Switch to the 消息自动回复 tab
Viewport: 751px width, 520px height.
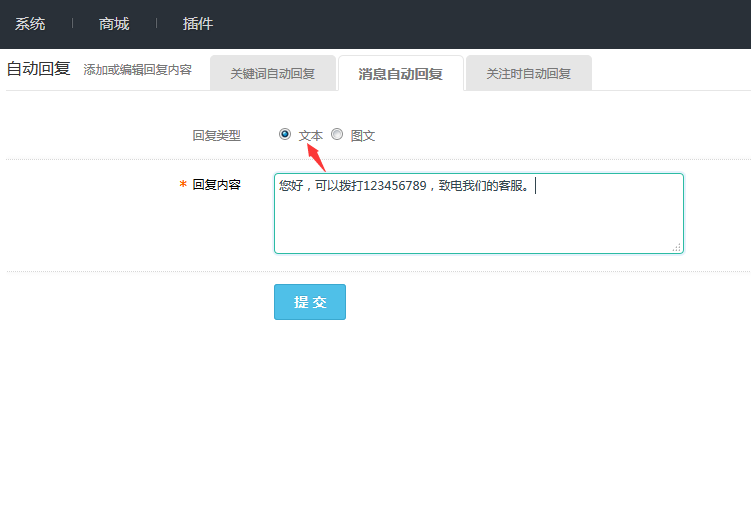401,73
